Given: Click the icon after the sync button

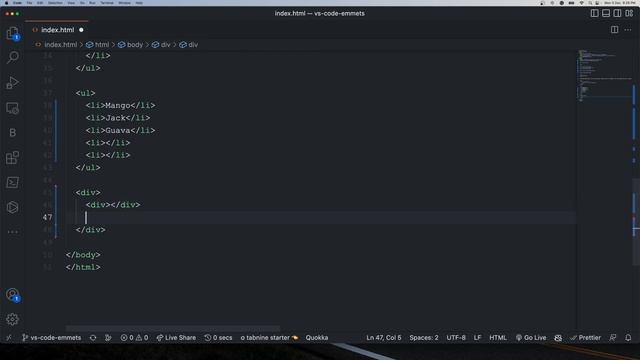Looking at the screenshot, I should point(108,338).
